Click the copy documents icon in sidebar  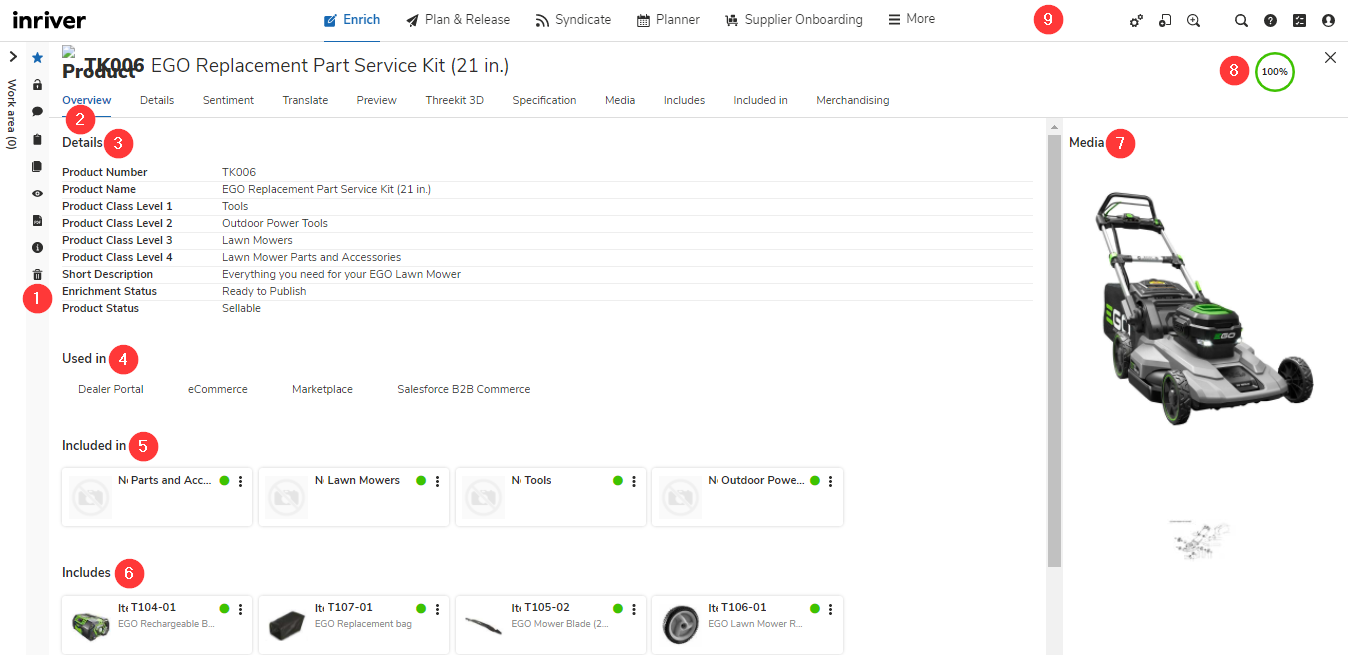pyautogui.click(x=37, y=166)
